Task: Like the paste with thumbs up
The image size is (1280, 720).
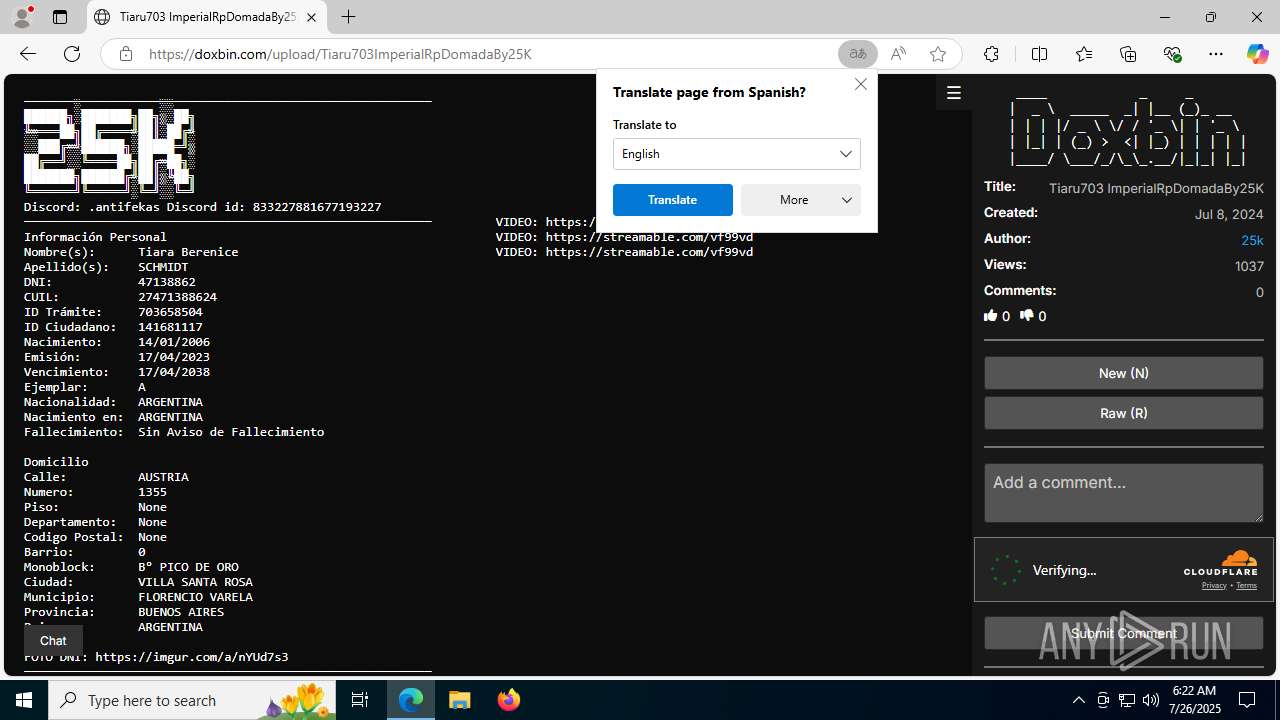Action: tap(991, 316)
